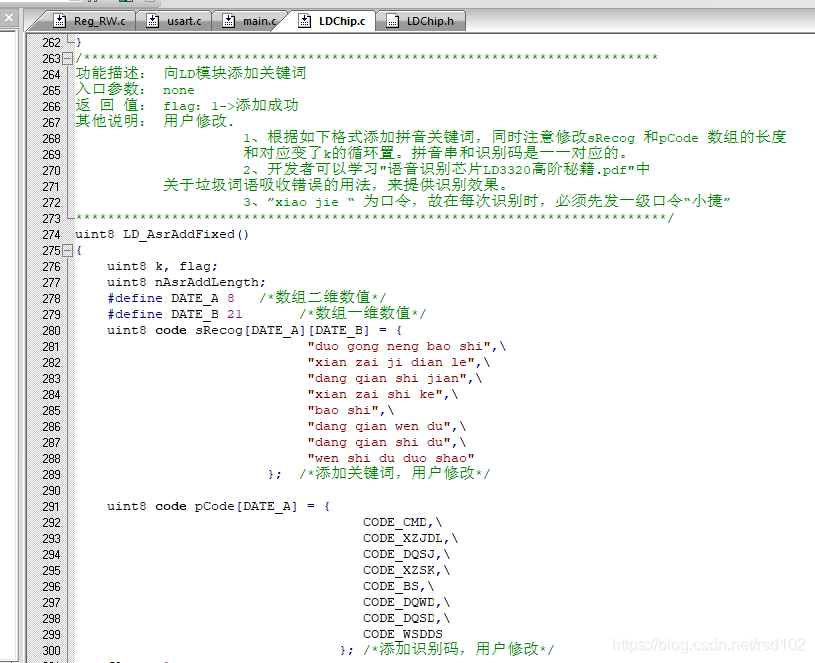Click the CODE_XZSK entry
This screenshot has width=815, height=663.
tap(399, 571)
